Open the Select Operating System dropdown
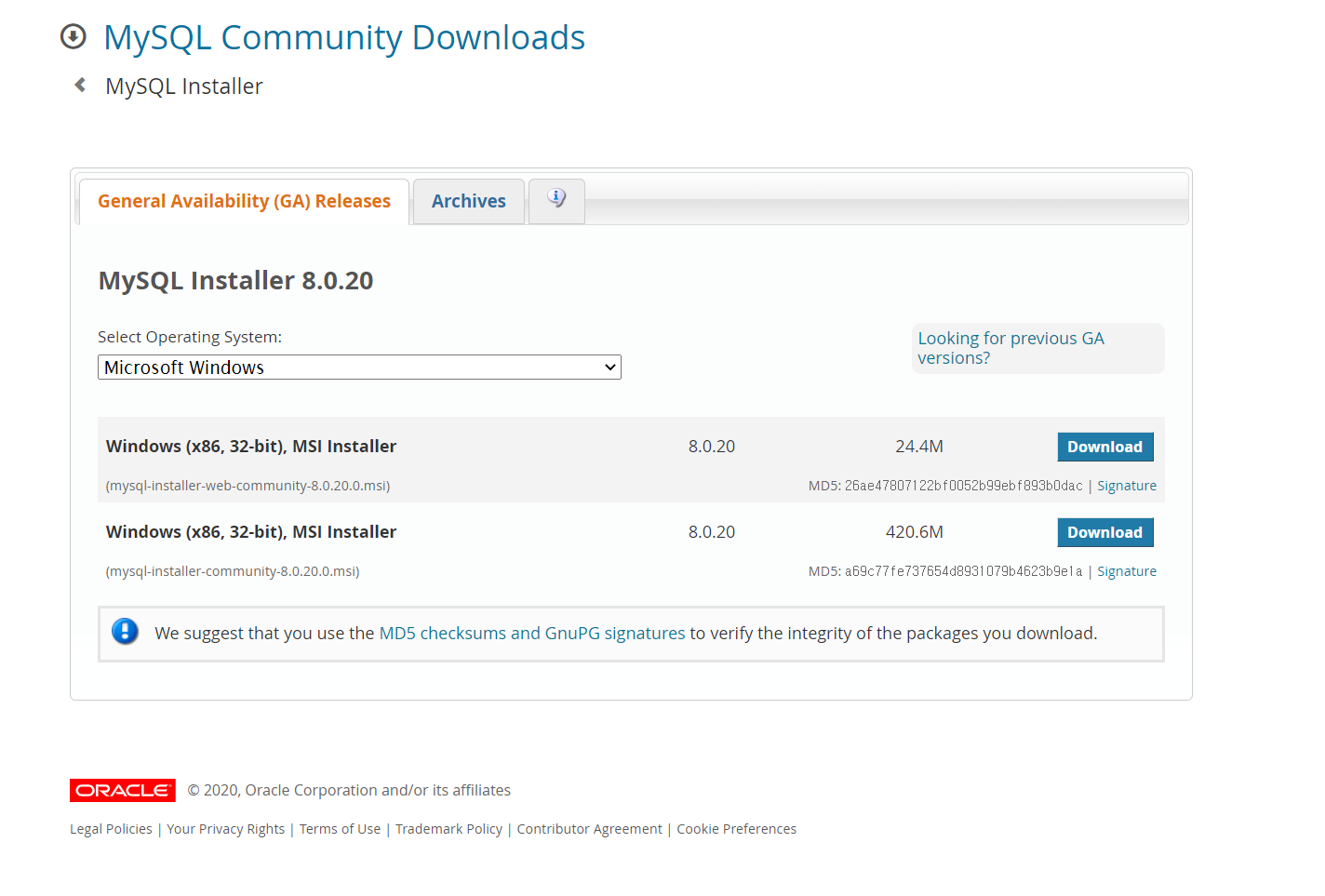1325x896 pixels. pyautogui.click(x=359, y=367)
